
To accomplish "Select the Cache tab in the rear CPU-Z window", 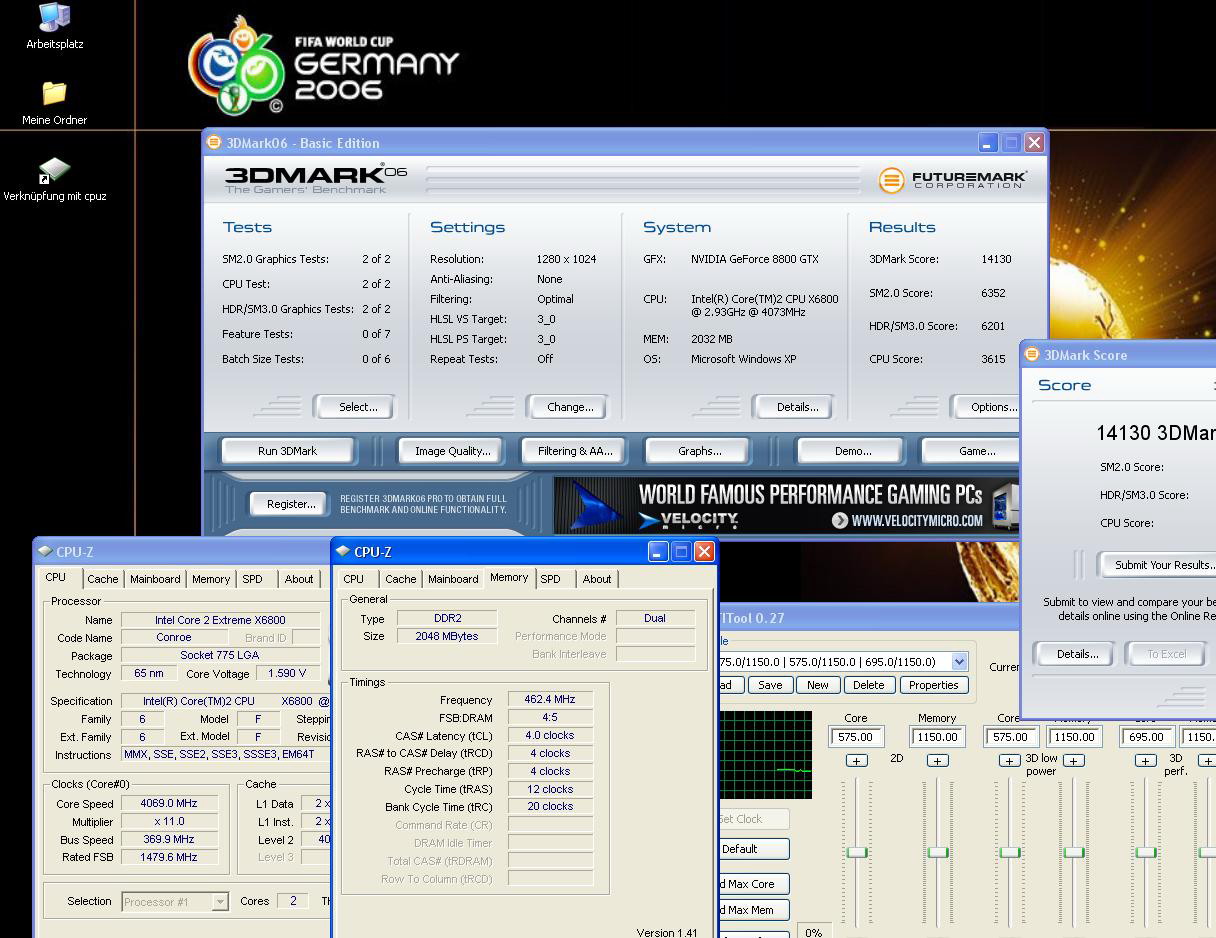I will coord(102,579).
